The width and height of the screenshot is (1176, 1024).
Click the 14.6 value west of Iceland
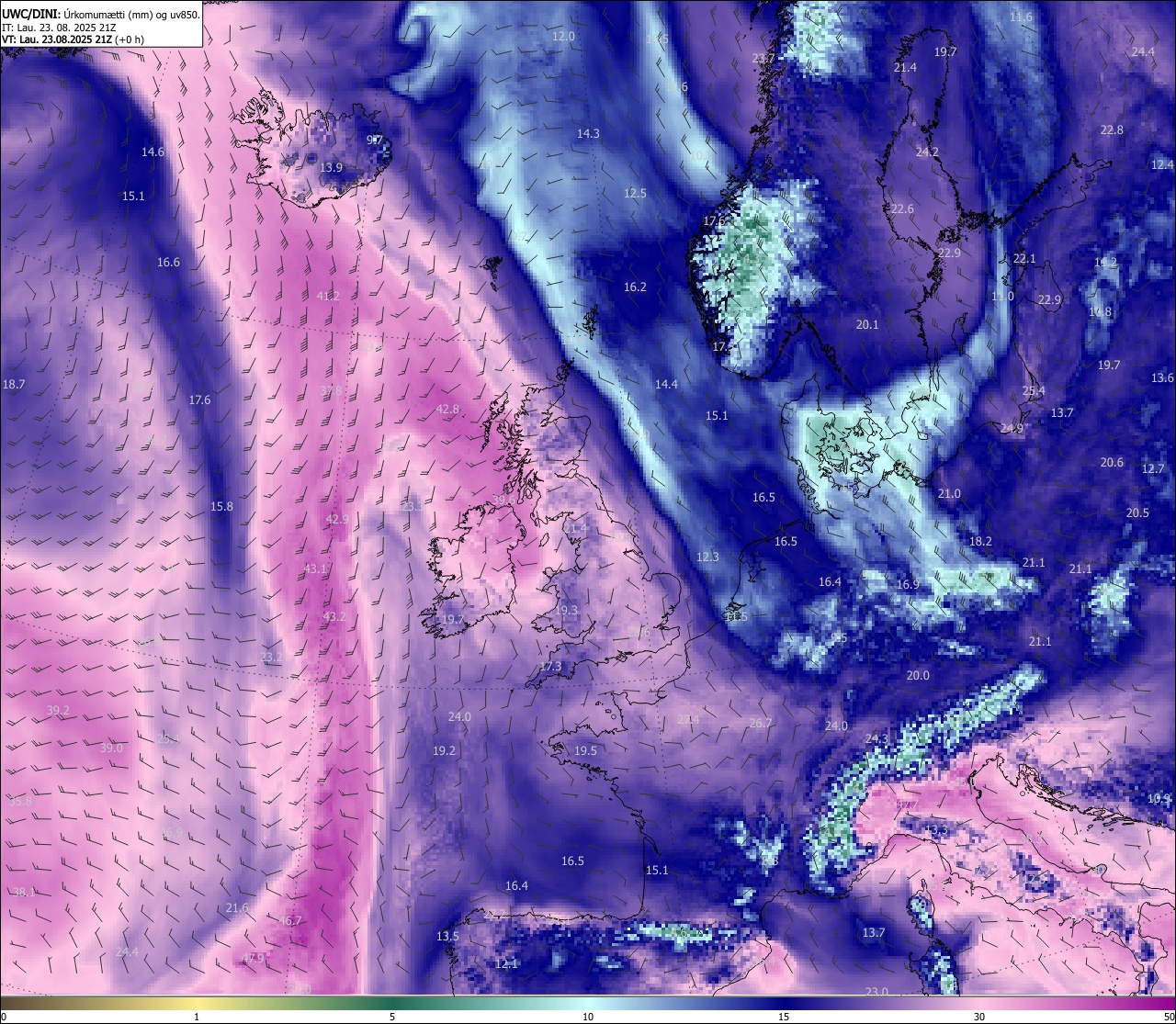(x=153, y=152)
